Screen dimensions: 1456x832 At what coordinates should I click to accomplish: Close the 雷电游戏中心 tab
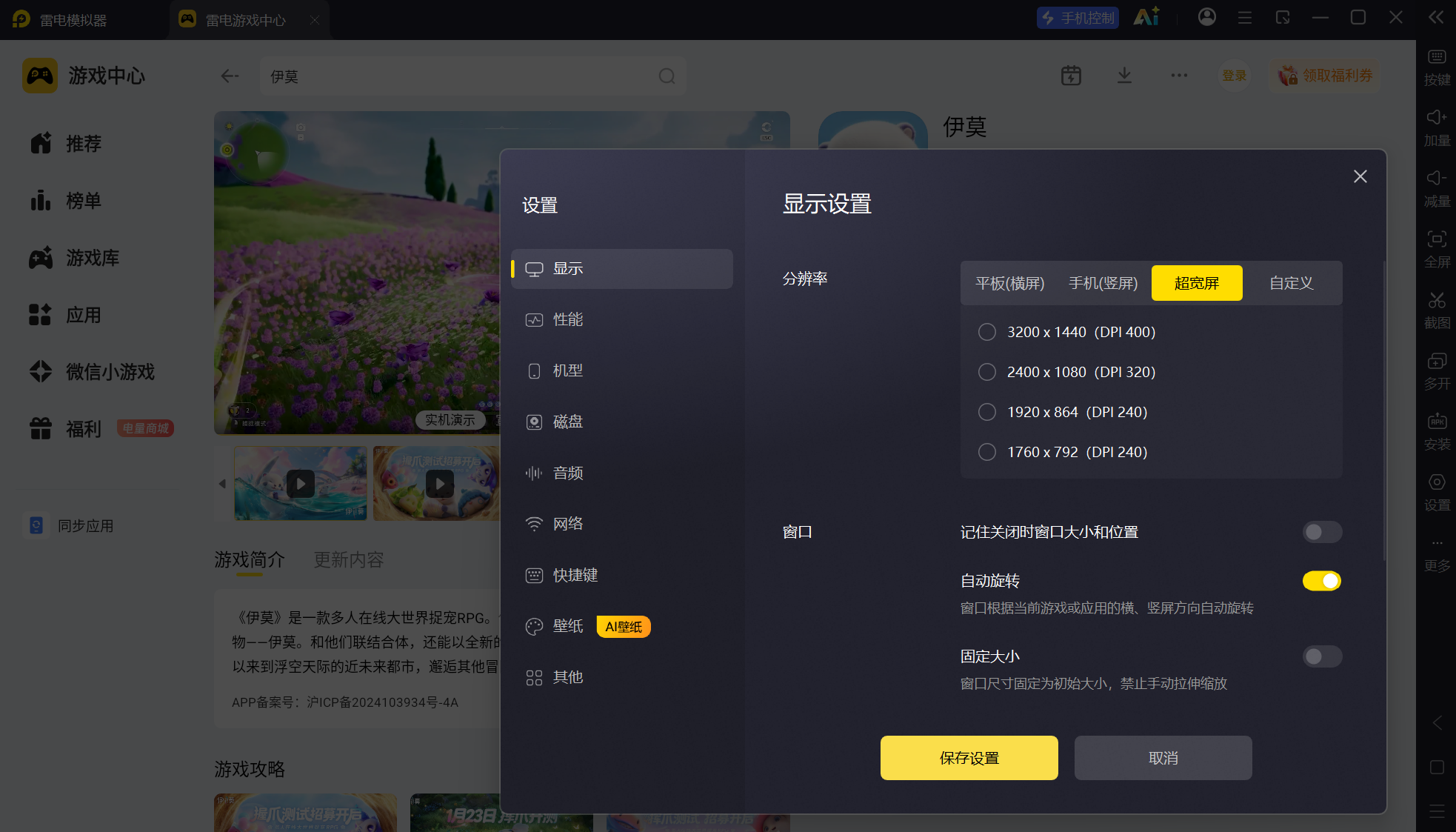coord(315,20)
